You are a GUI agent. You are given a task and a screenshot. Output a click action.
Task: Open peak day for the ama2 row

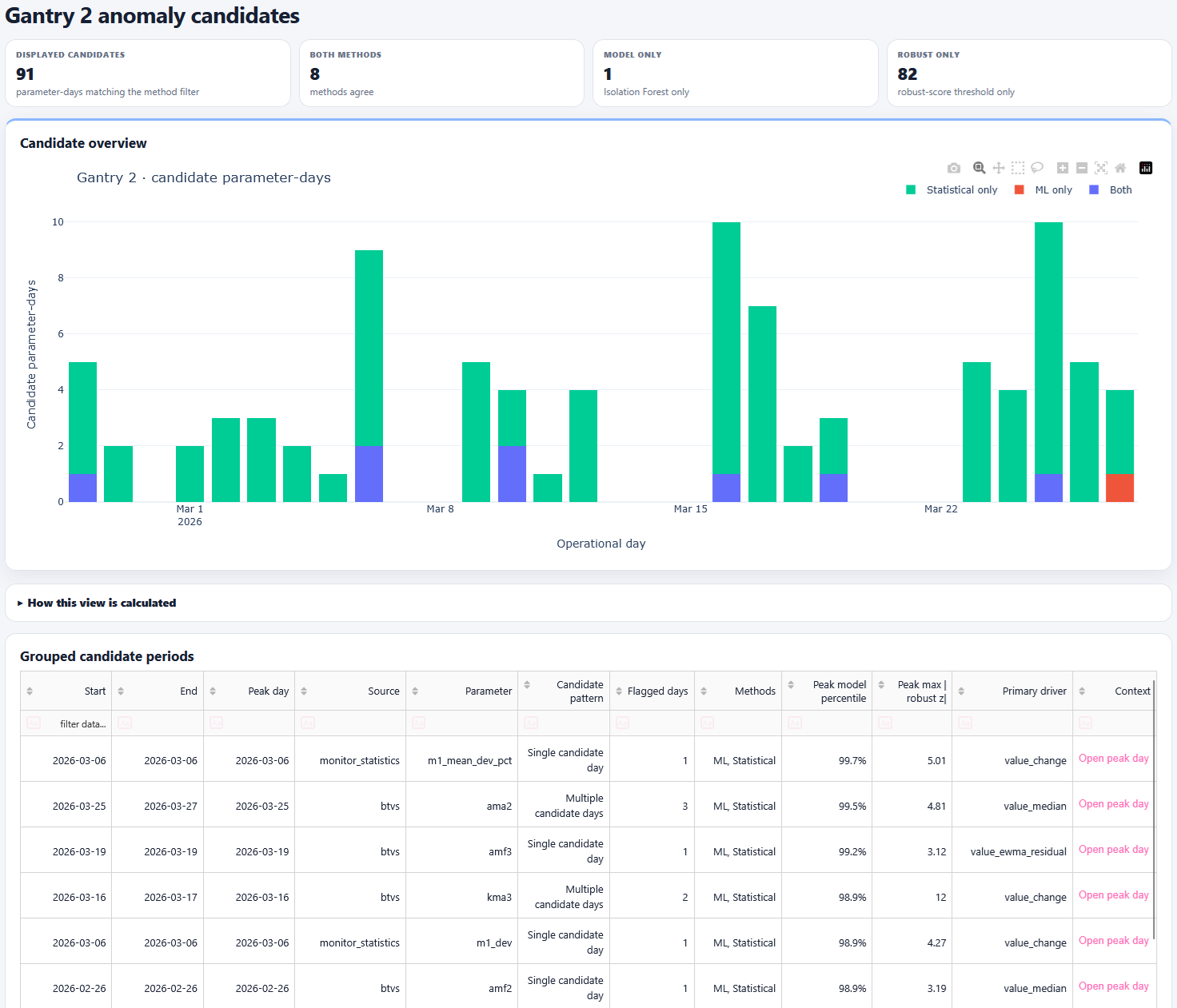tap(1113, 804)
